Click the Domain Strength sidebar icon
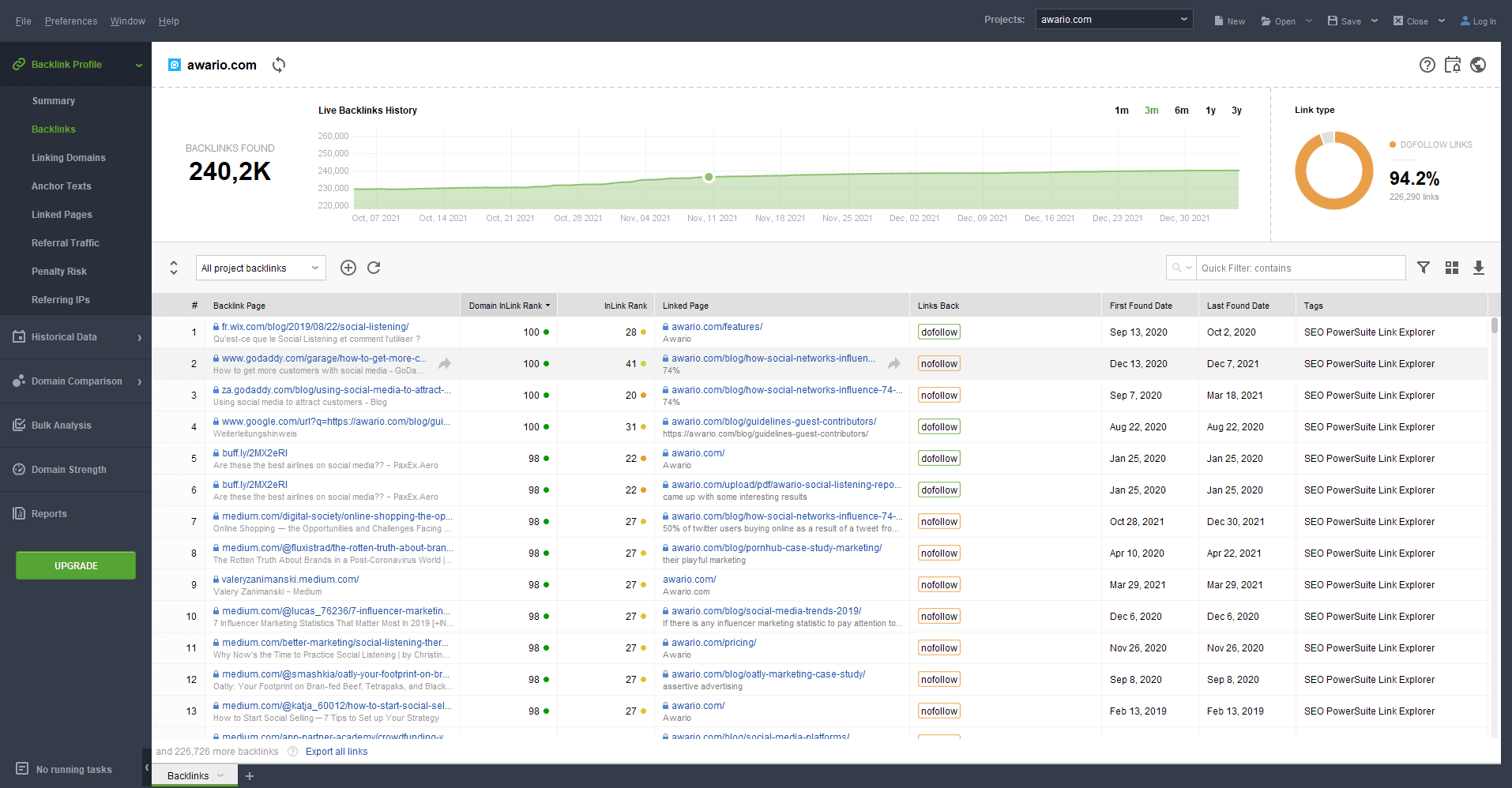This screenshot has width=1512, height=788. [19, 469]
